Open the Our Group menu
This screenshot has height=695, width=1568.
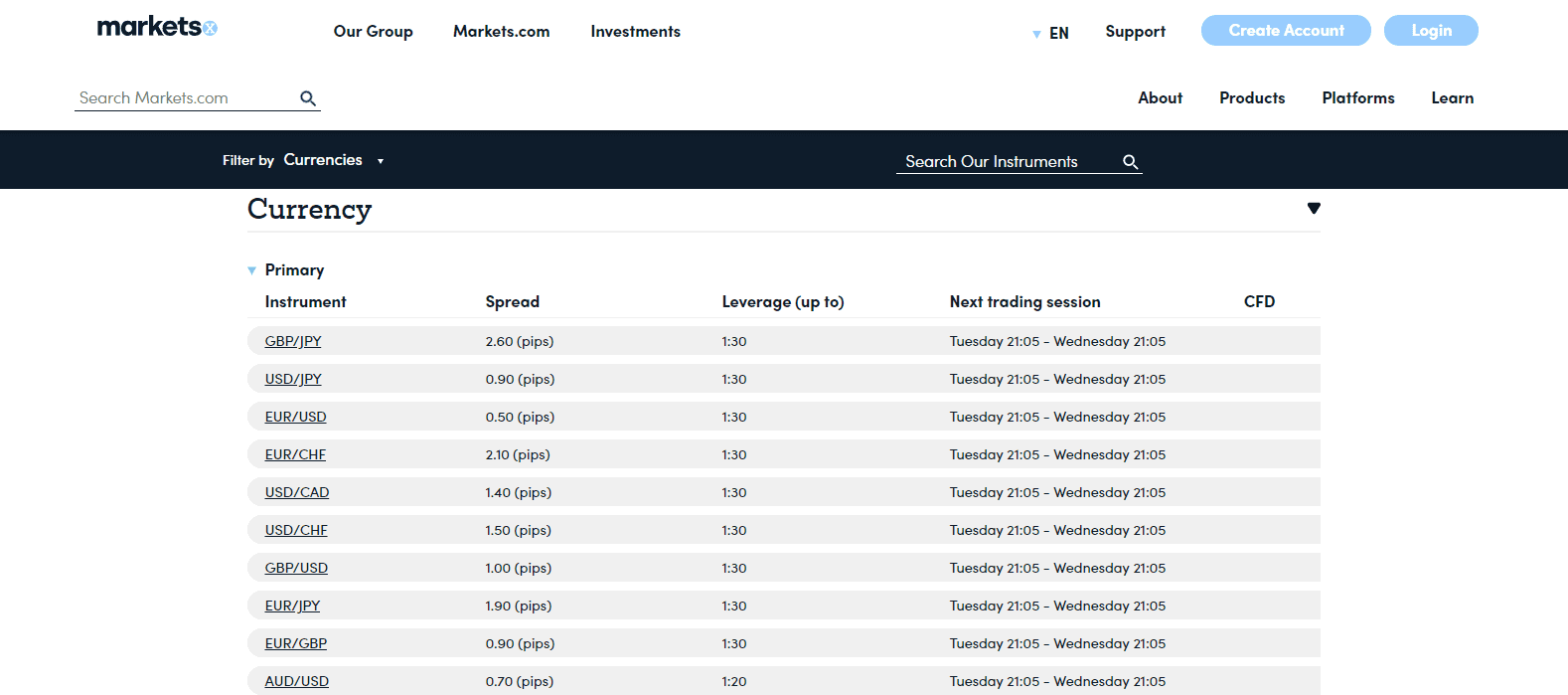(373, 32)
